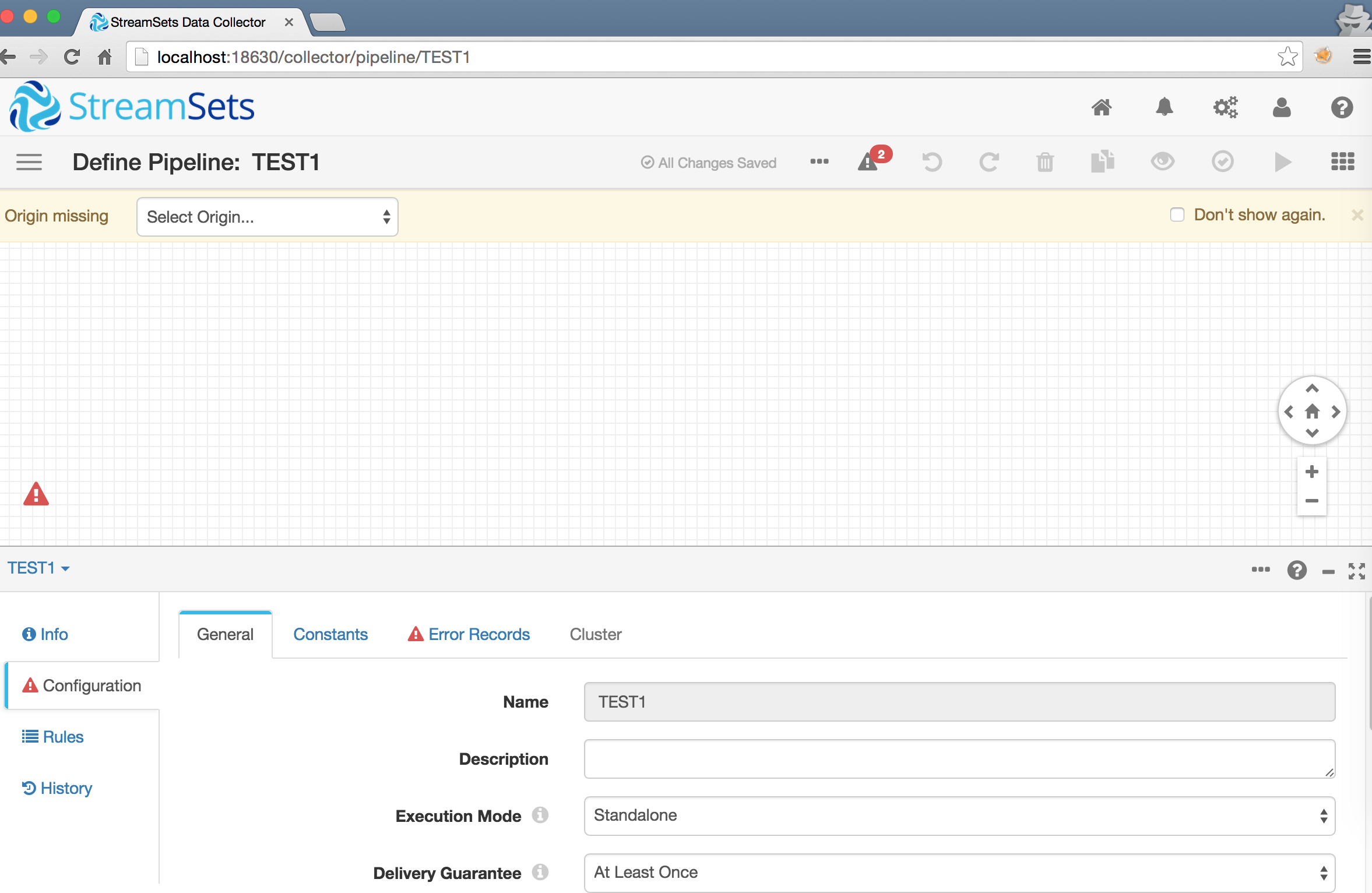
Task: Click the Preview eye icon
Action: point(1163,161)
